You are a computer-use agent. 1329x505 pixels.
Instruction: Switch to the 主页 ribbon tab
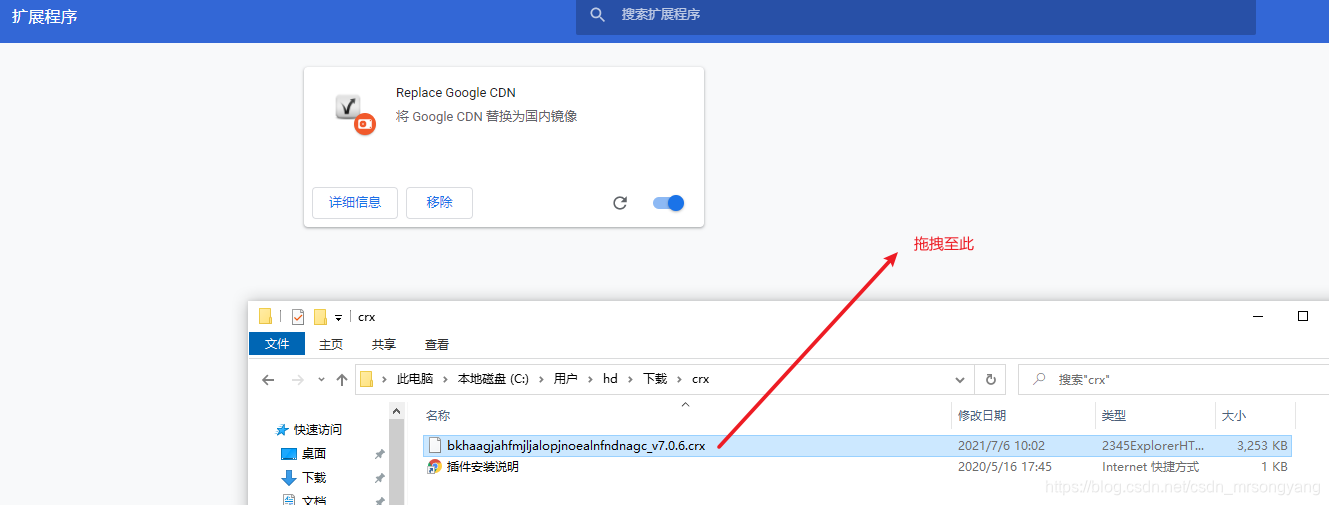pos(331,344)
